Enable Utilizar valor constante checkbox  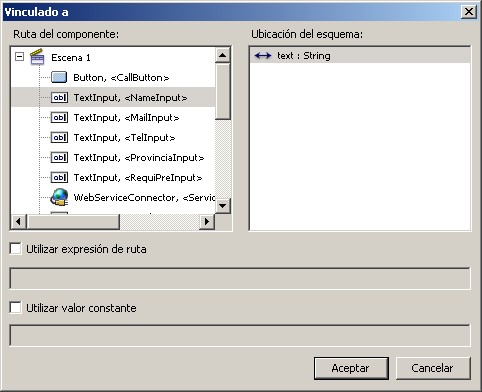15,307
